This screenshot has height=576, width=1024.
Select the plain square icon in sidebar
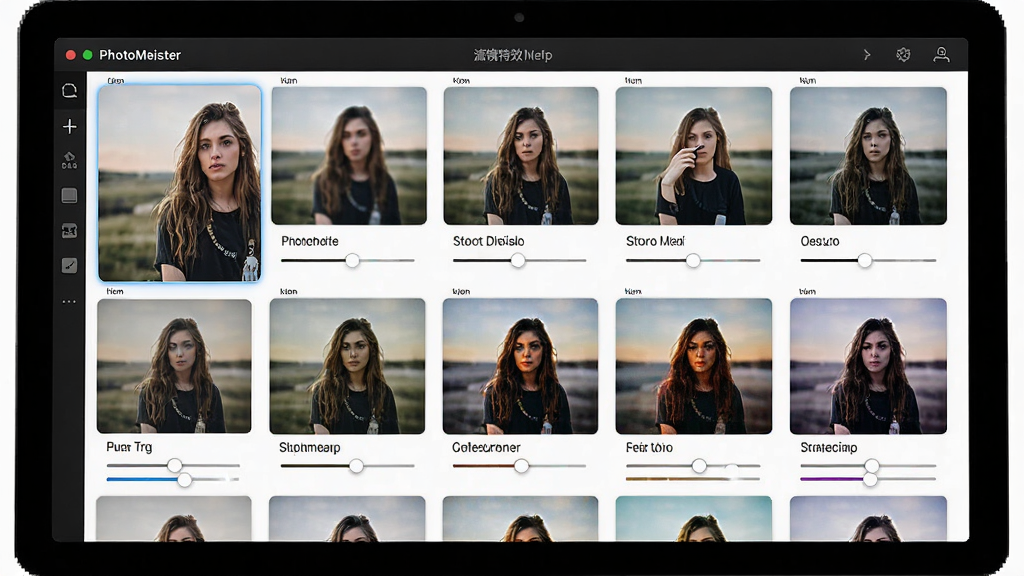(x=69, y=195)
